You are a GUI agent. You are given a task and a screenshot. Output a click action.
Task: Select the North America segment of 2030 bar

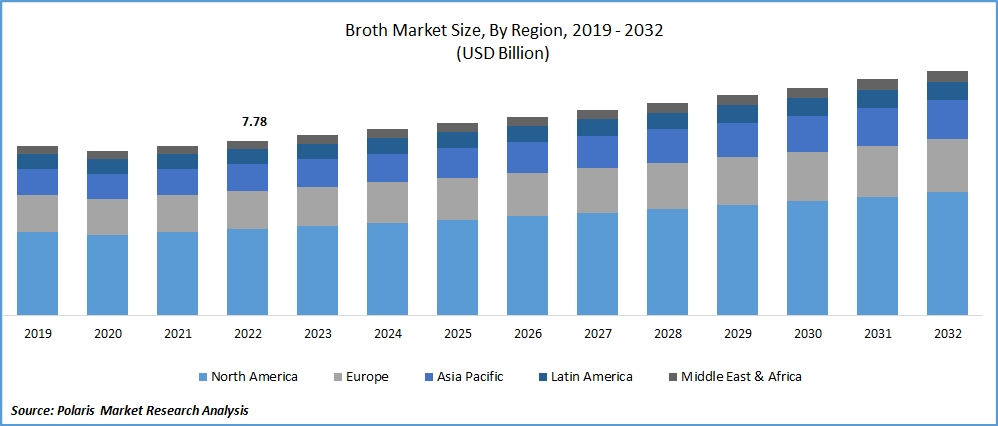pyautogui.click(x=808, y=258)
